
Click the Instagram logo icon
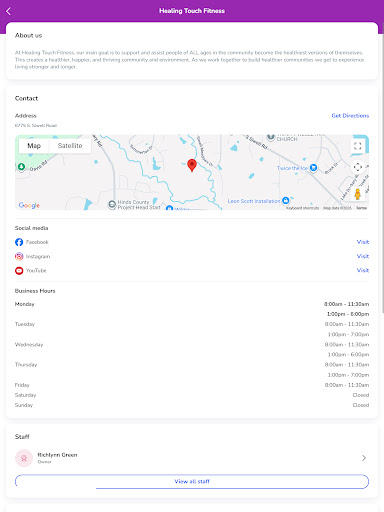[x=19, y=256]
